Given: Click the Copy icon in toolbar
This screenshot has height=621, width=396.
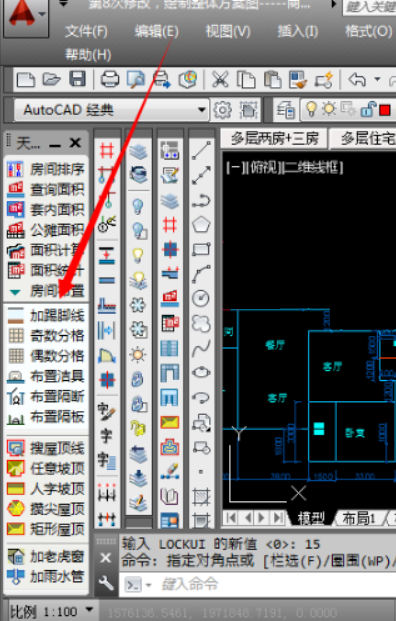Looking at the screenshot, I should coord(246,80).
